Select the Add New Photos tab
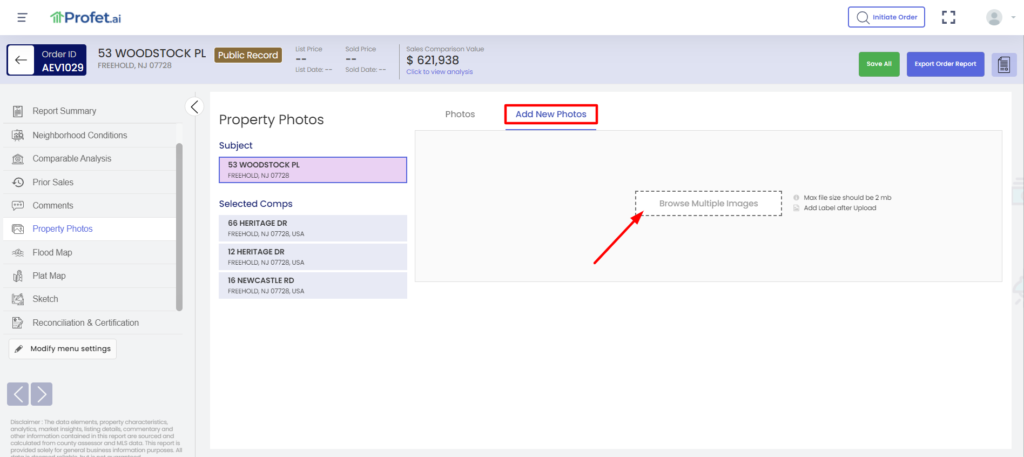1024x457 pixels. (551, 114)
